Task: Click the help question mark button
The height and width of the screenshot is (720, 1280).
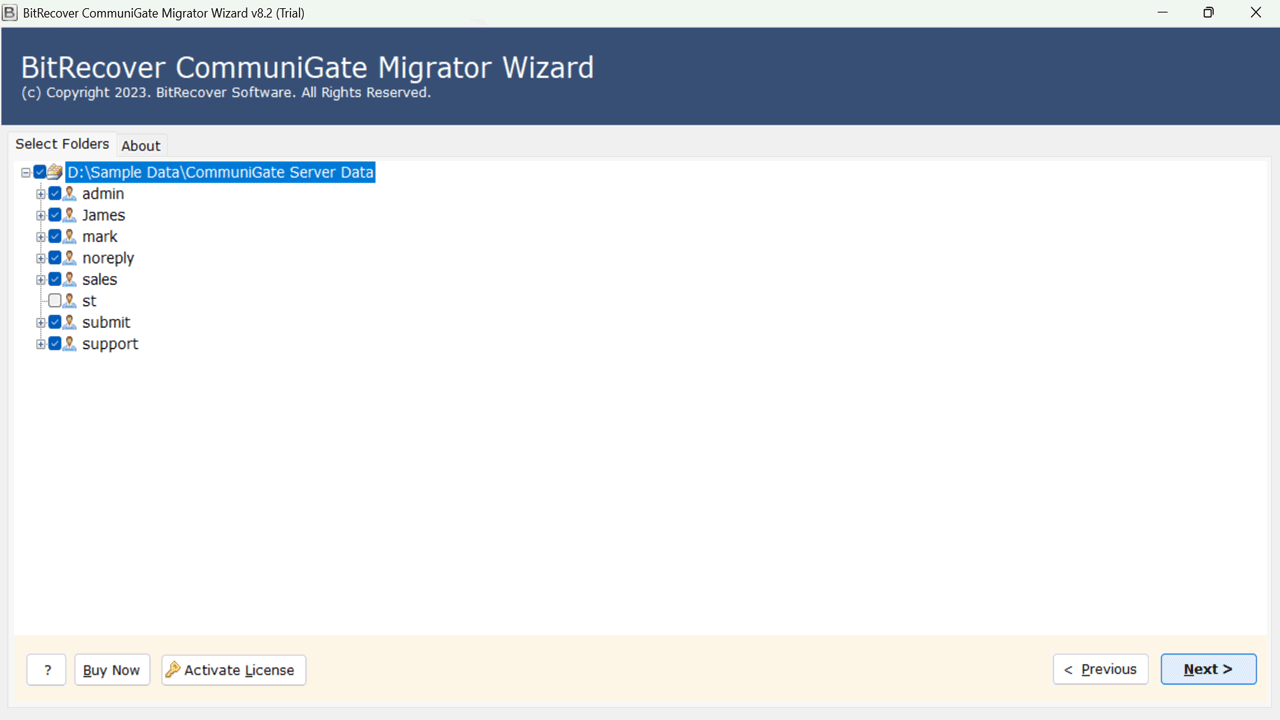Action: coord(47,670)
